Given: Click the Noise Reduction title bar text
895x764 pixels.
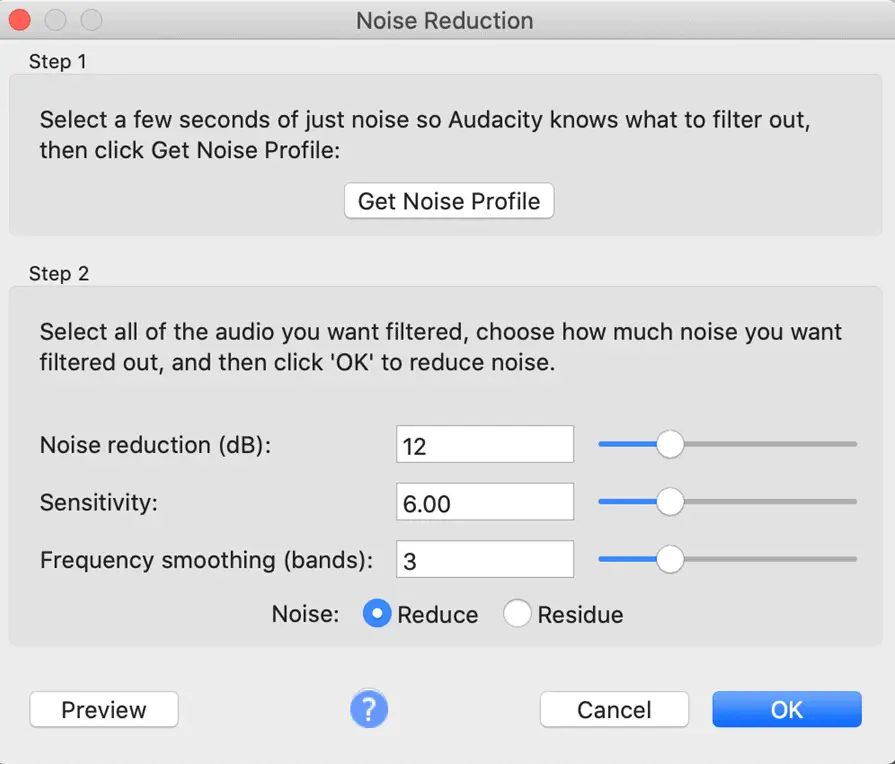Looking at the screenshot, I should 445,21.
